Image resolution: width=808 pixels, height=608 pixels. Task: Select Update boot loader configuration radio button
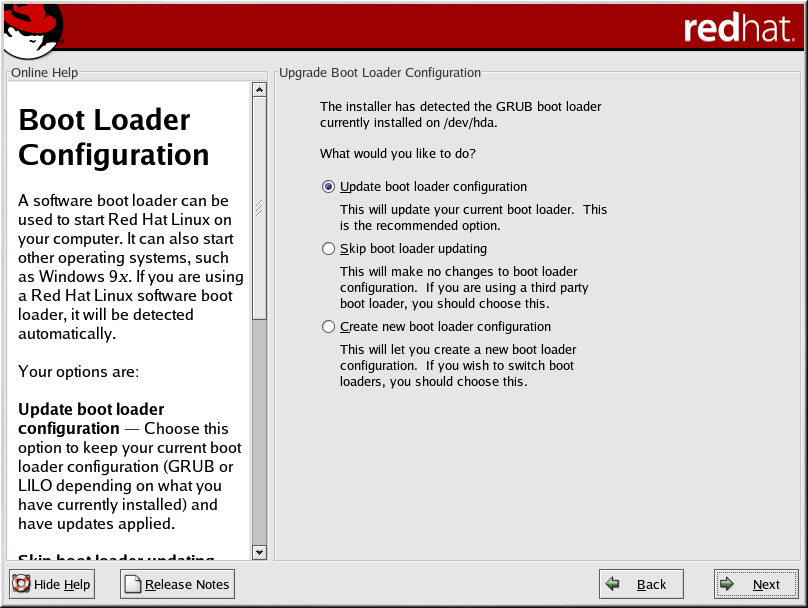[329, 187]
